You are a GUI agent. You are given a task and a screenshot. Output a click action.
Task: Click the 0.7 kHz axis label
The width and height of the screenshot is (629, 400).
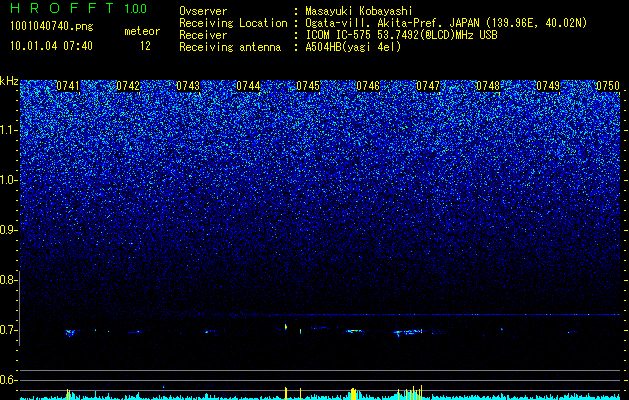(x=7, y=330)
